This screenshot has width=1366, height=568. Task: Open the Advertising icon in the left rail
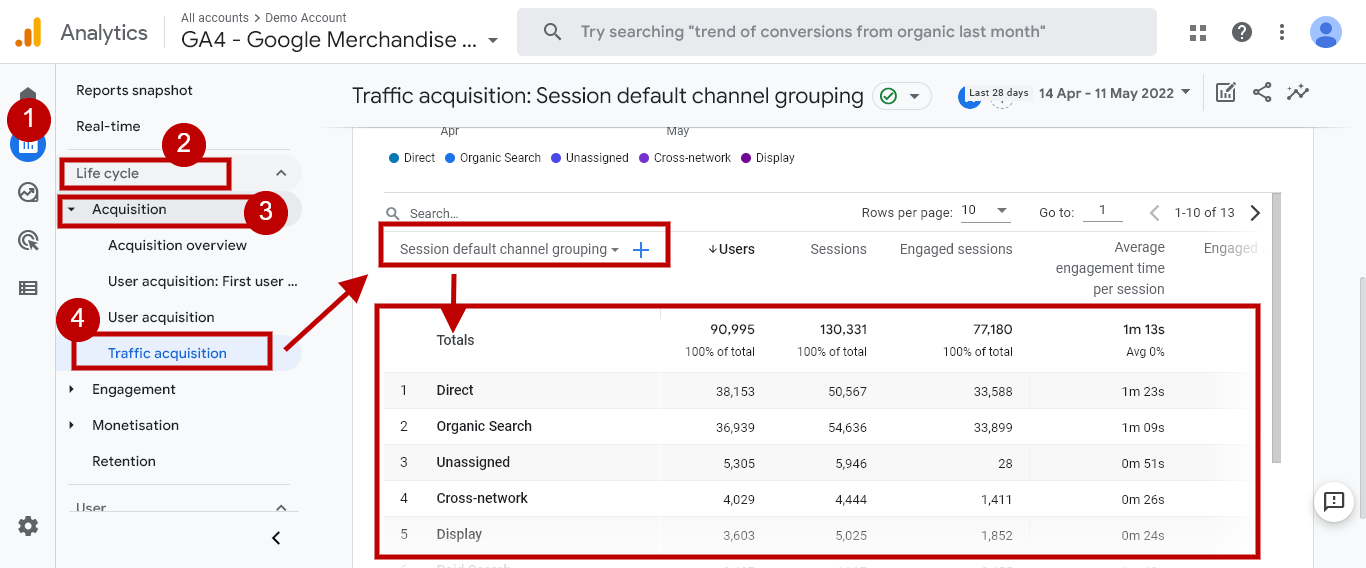pos(28,240)
